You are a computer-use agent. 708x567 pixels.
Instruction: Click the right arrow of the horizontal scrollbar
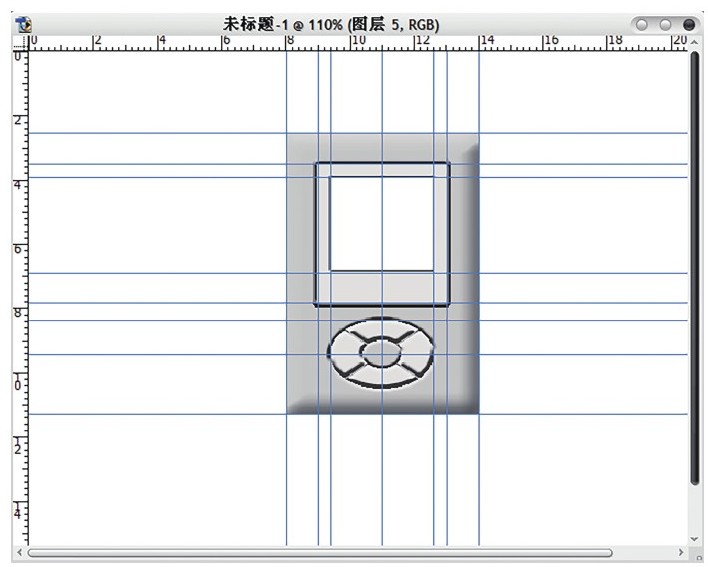(681, 552)
